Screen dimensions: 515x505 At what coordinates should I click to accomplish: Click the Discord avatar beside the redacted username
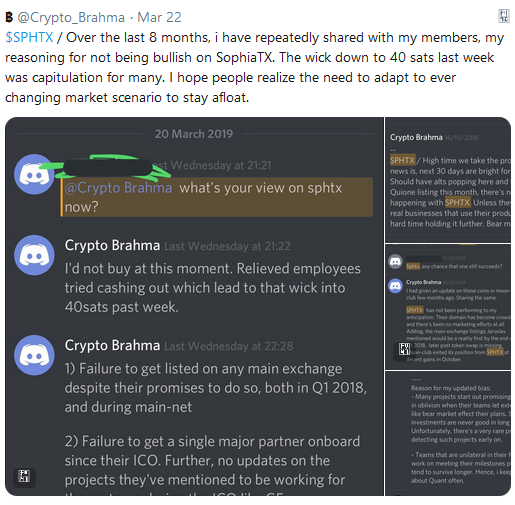[x=34, y=174]
